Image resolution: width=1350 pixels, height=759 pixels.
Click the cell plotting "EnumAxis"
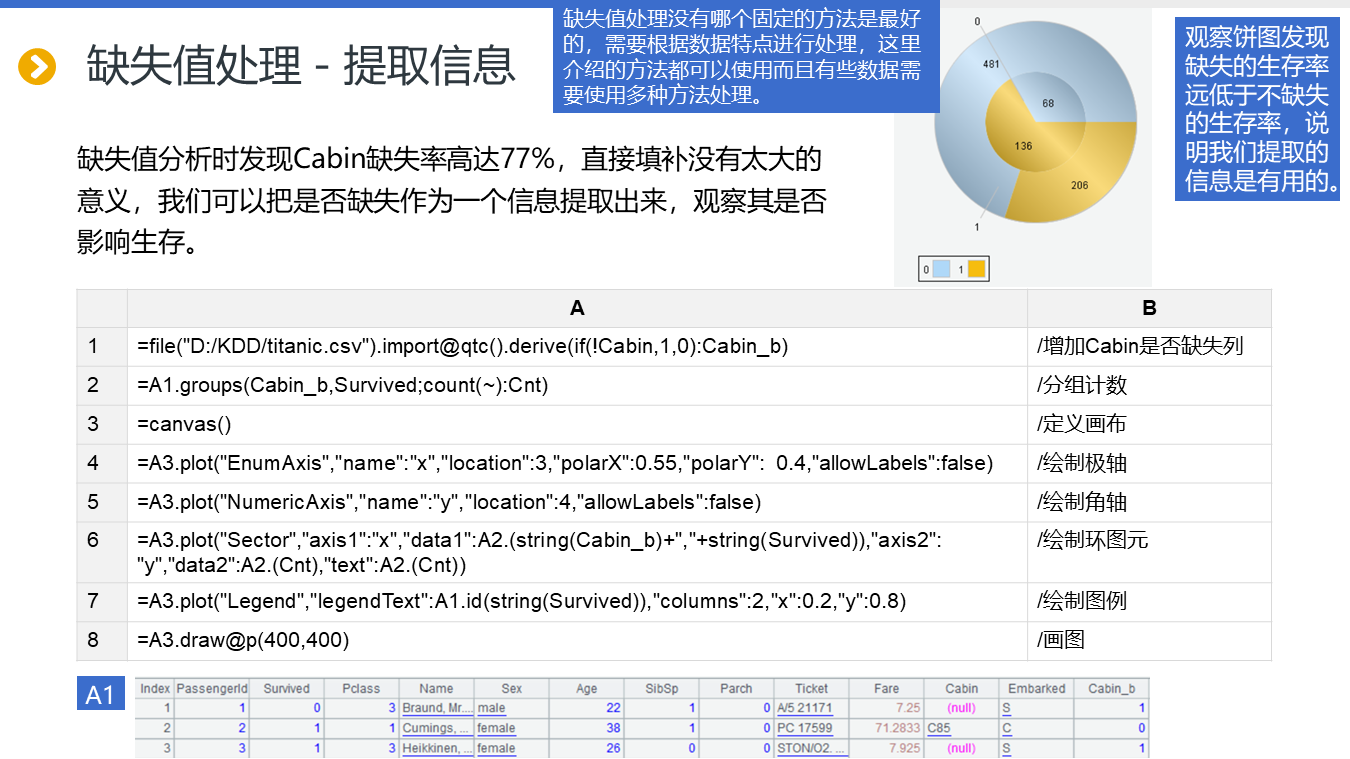(577, 463)
